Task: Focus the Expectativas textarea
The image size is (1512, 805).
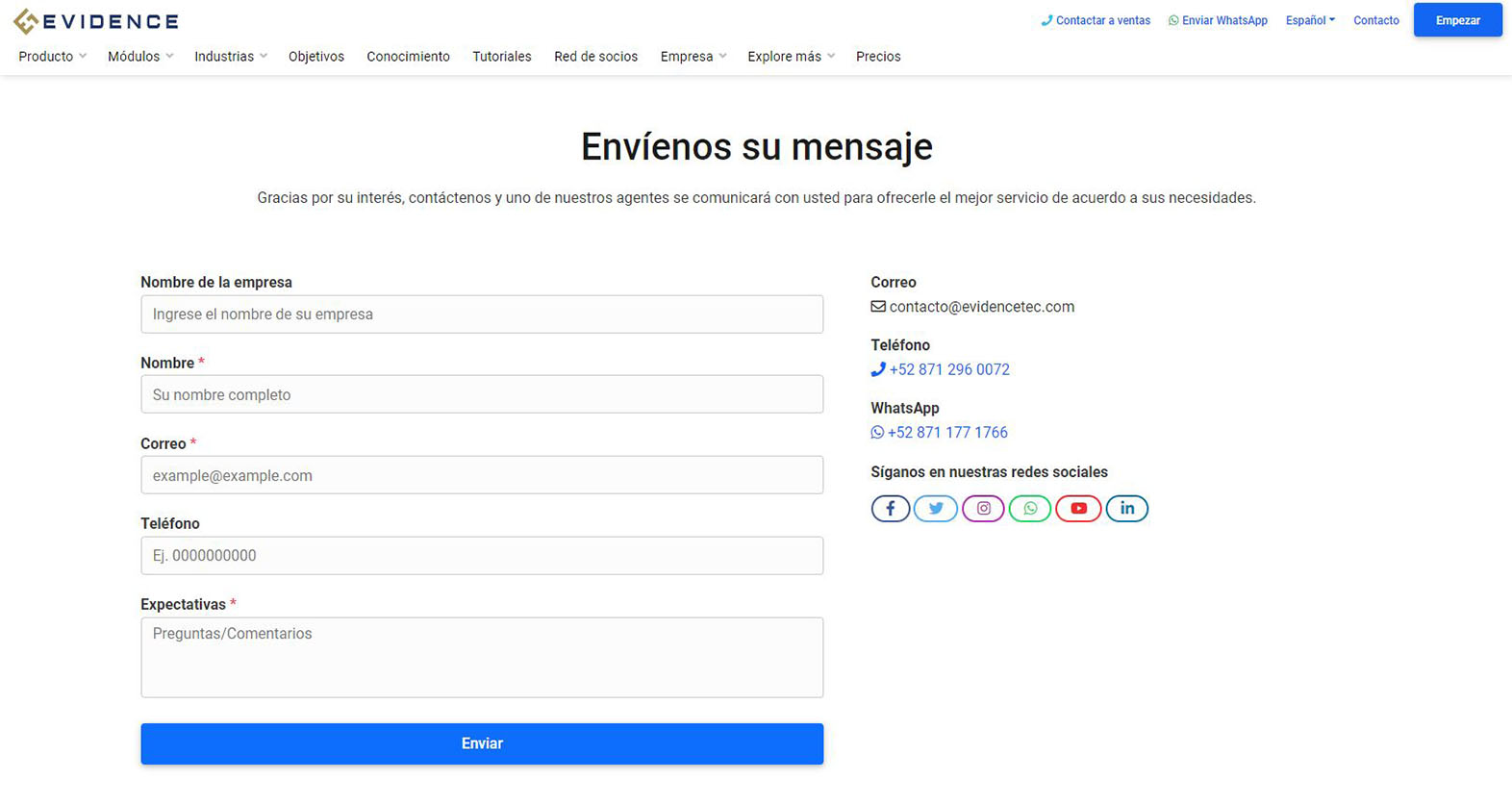Action: 482,658
